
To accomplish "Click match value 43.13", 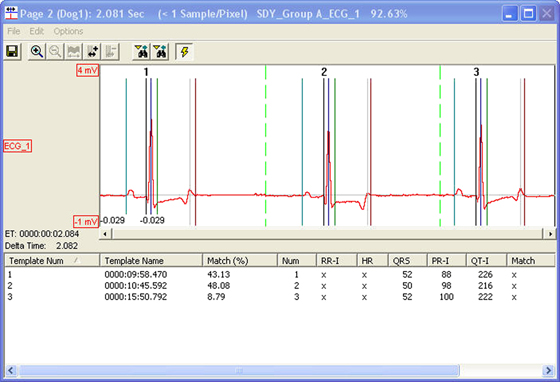I will 219,275.
